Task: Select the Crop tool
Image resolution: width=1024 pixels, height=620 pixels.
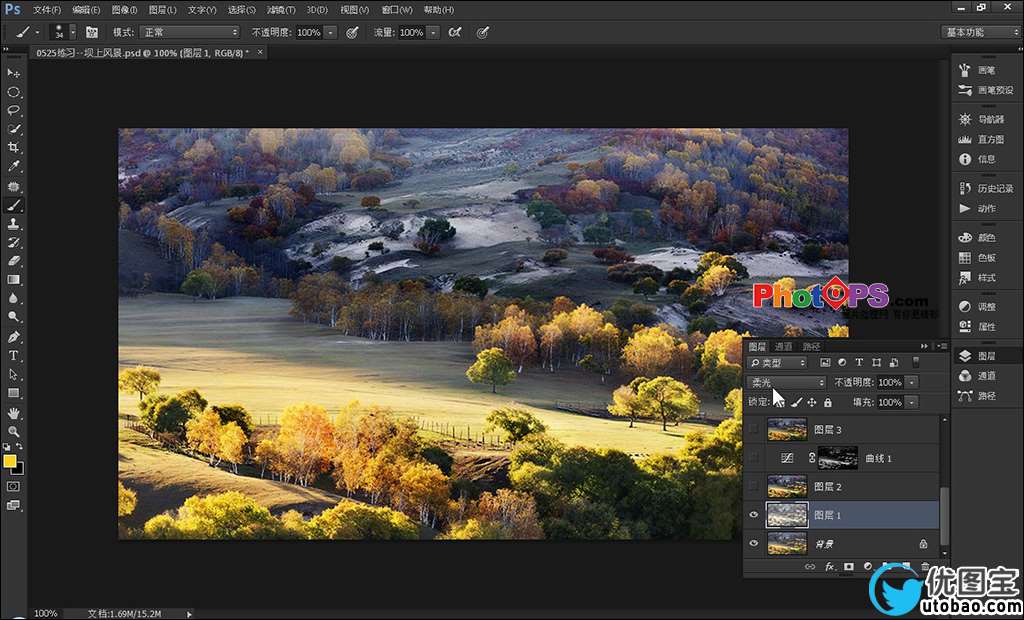Action: click(13, 148)
